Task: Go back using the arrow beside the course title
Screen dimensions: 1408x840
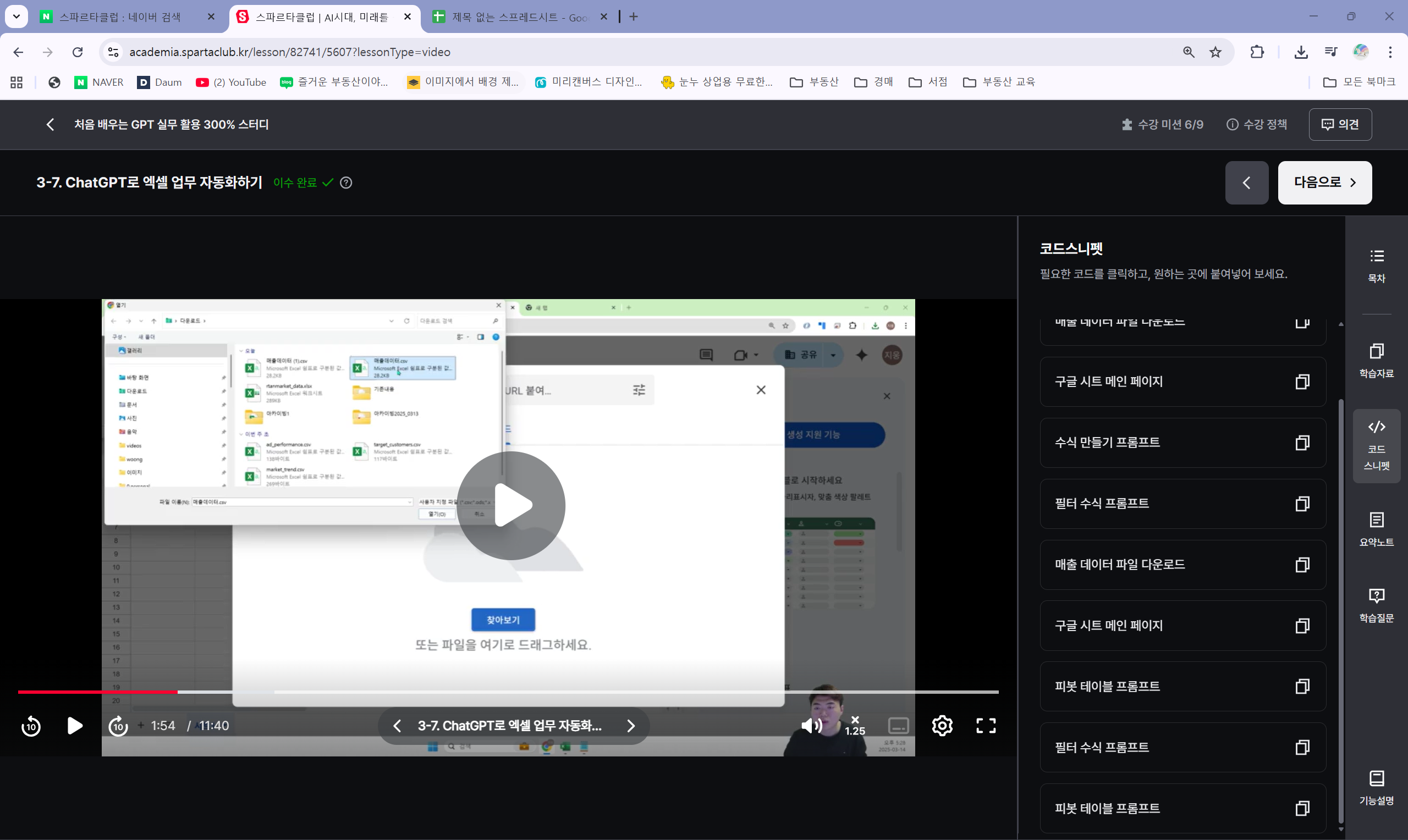Action: (51, 125)
